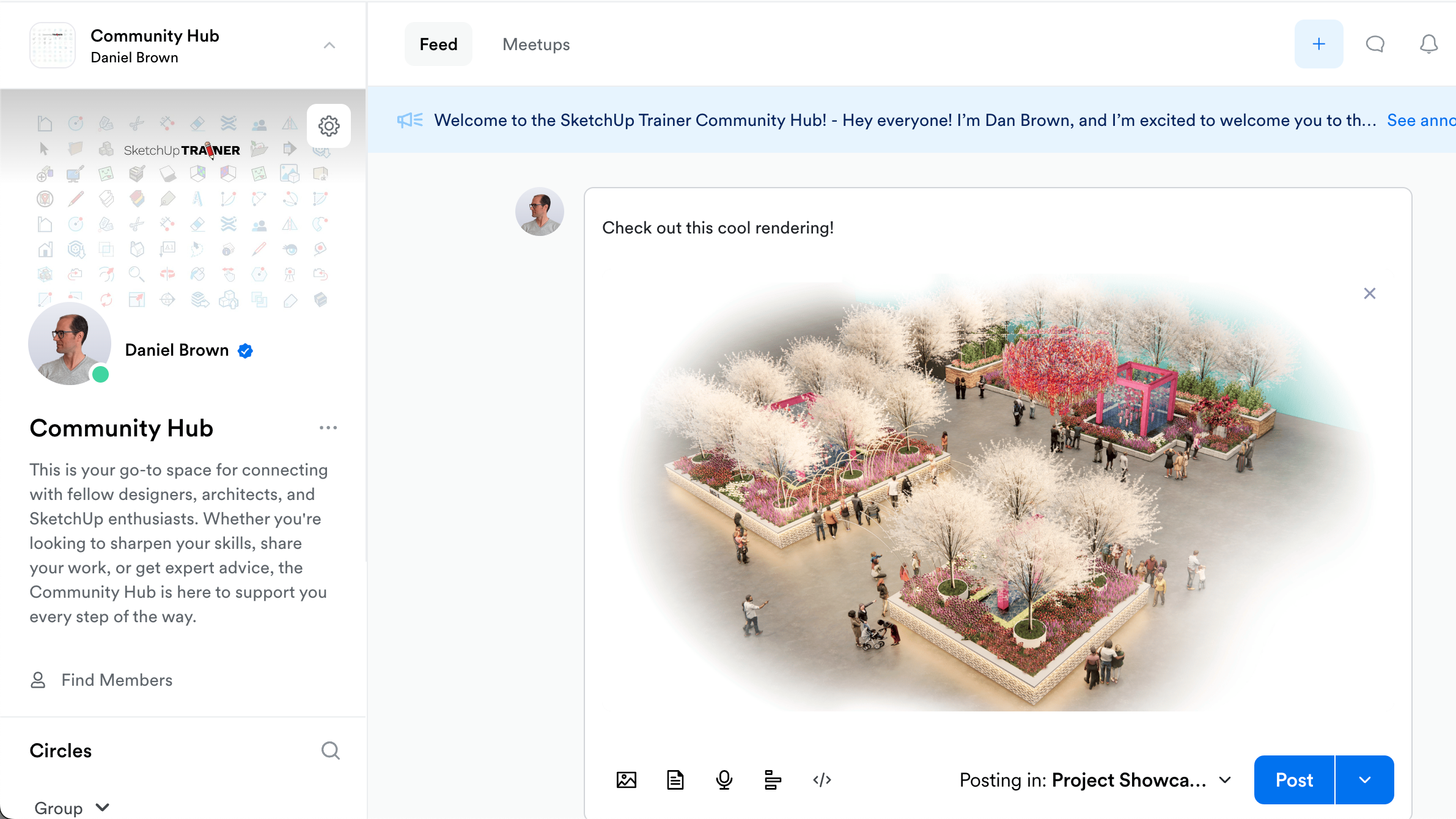Click the settings gear on cover banner
The image size is (1456, 819).
pyautogui.click(x=329, y=126)
